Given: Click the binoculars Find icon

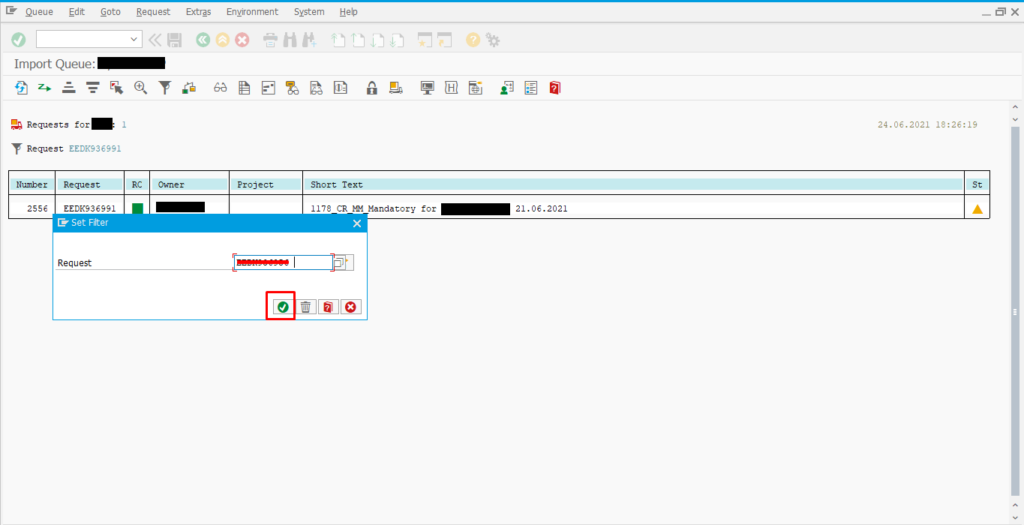Looking at the screenshot, I should (290, 40).
